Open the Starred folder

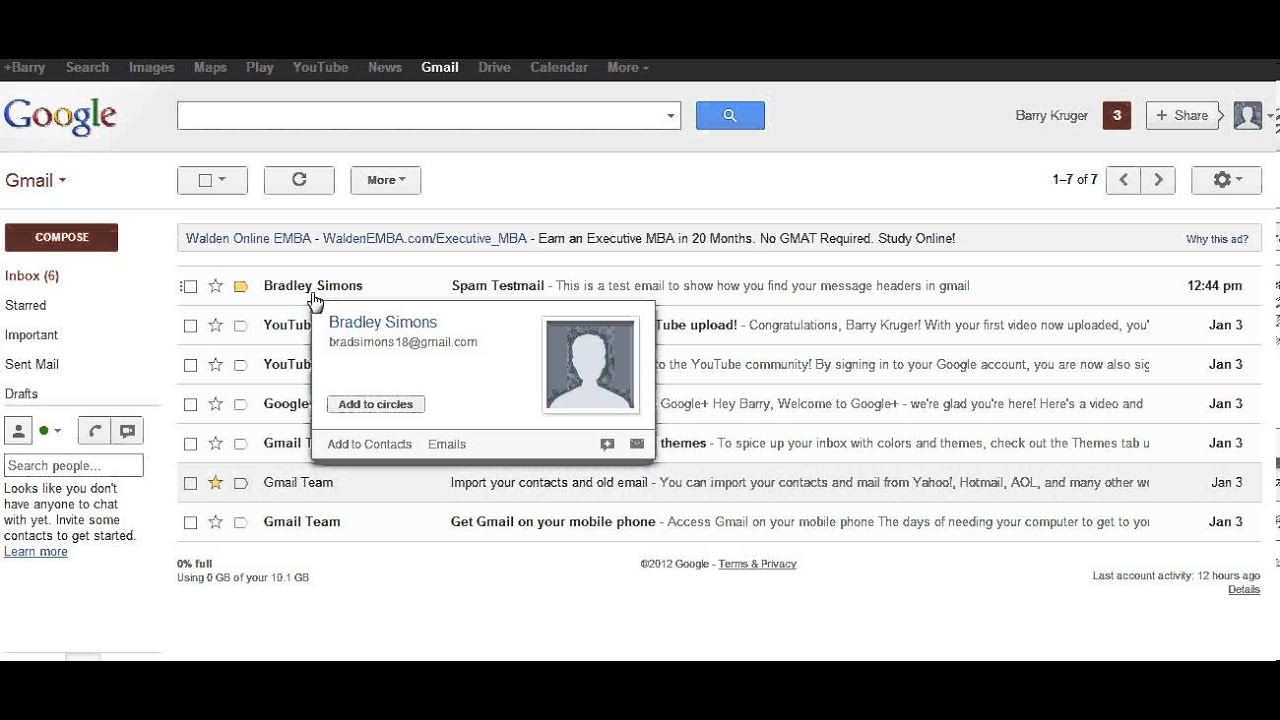[26, 305]
